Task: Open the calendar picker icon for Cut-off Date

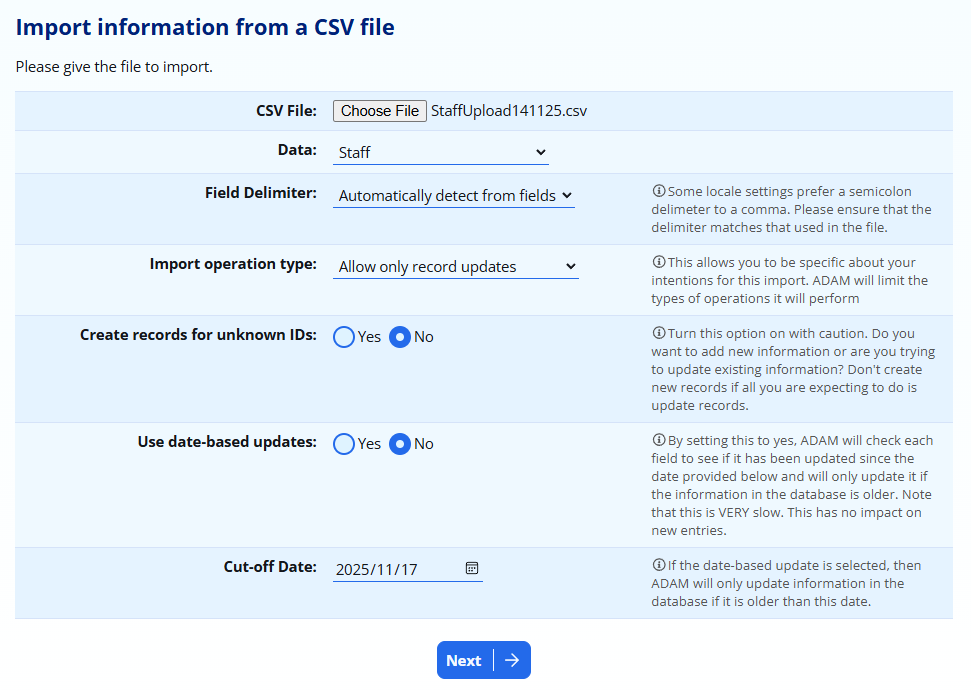Action: 472,568
